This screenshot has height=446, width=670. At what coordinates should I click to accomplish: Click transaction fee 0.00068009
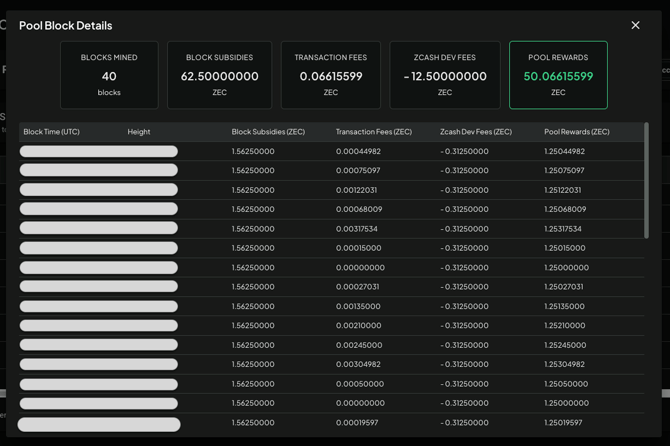pos(359,209)
